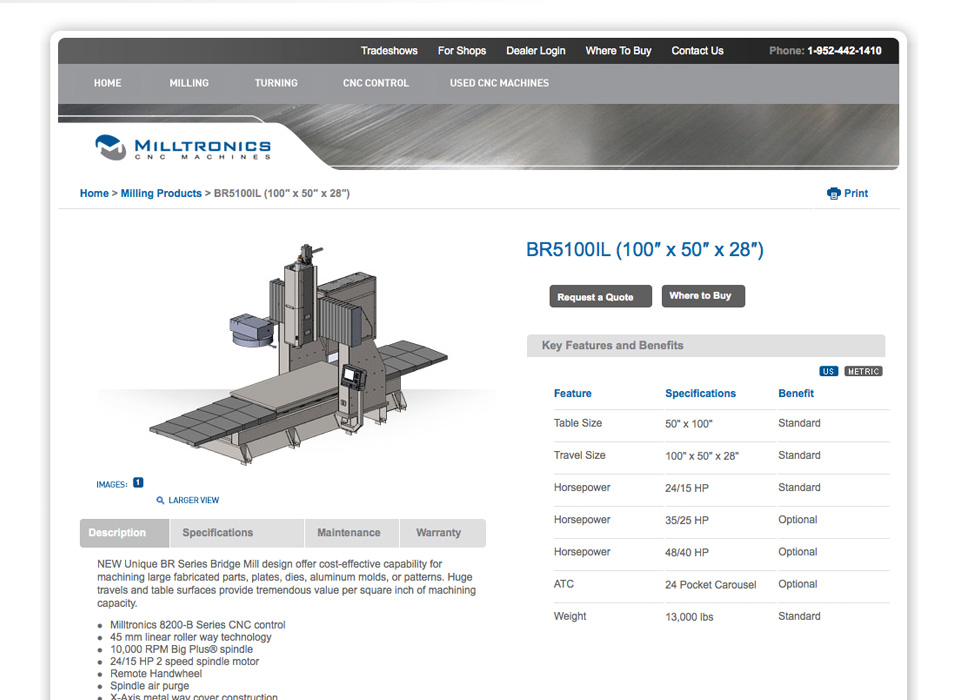This screenshot has width=960, height=700.
Task: Click the printer icon next to Print
Action: [833, 194]
